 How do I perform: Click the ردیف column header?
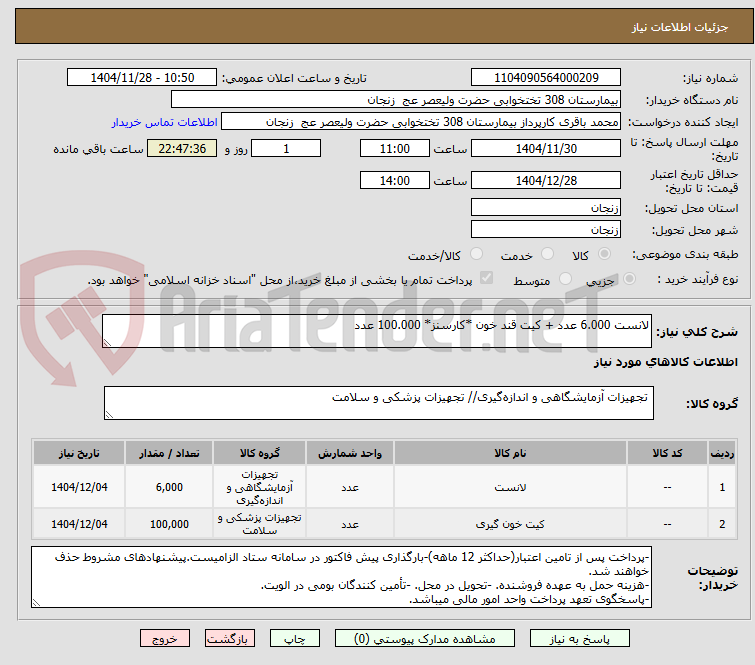(722, 453)
